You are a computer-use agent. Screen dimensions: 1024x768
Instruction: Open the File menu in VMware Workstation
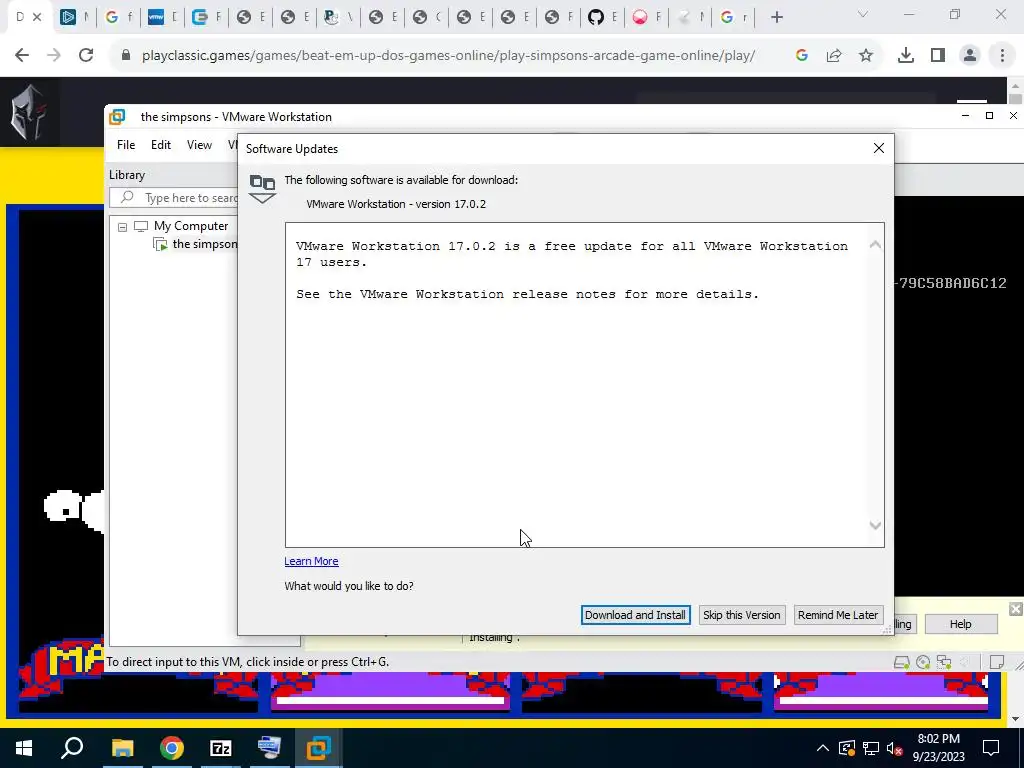click(x=126, y=145)
